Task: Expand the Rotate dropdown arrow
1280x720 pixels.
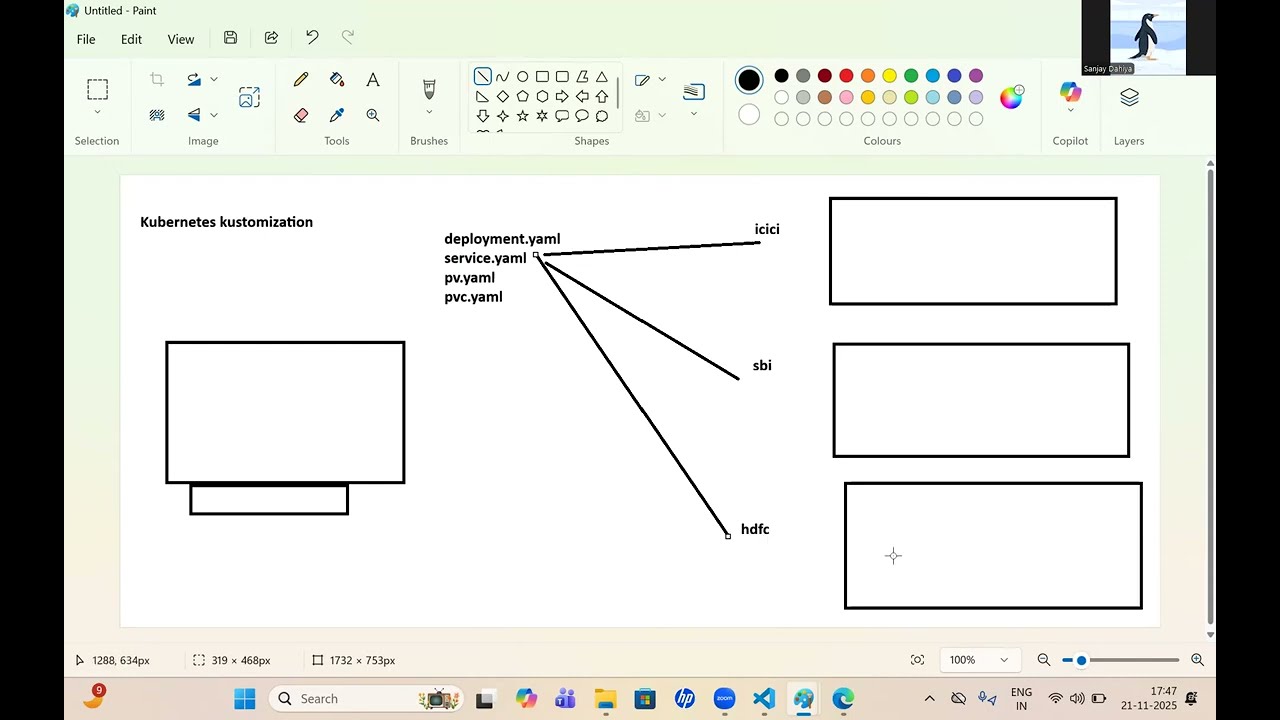Action: 213,80
